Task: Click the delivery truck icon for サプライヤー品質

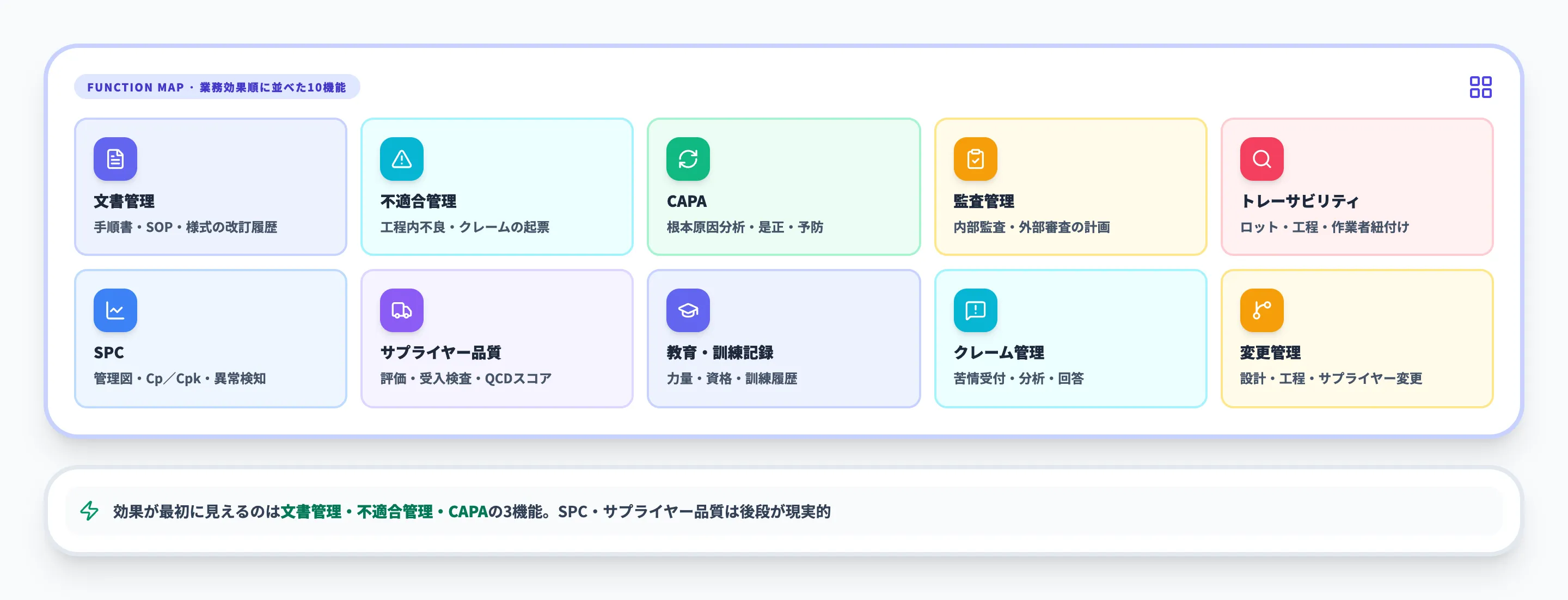Action: pyautogui.click(x=401, y=310)
